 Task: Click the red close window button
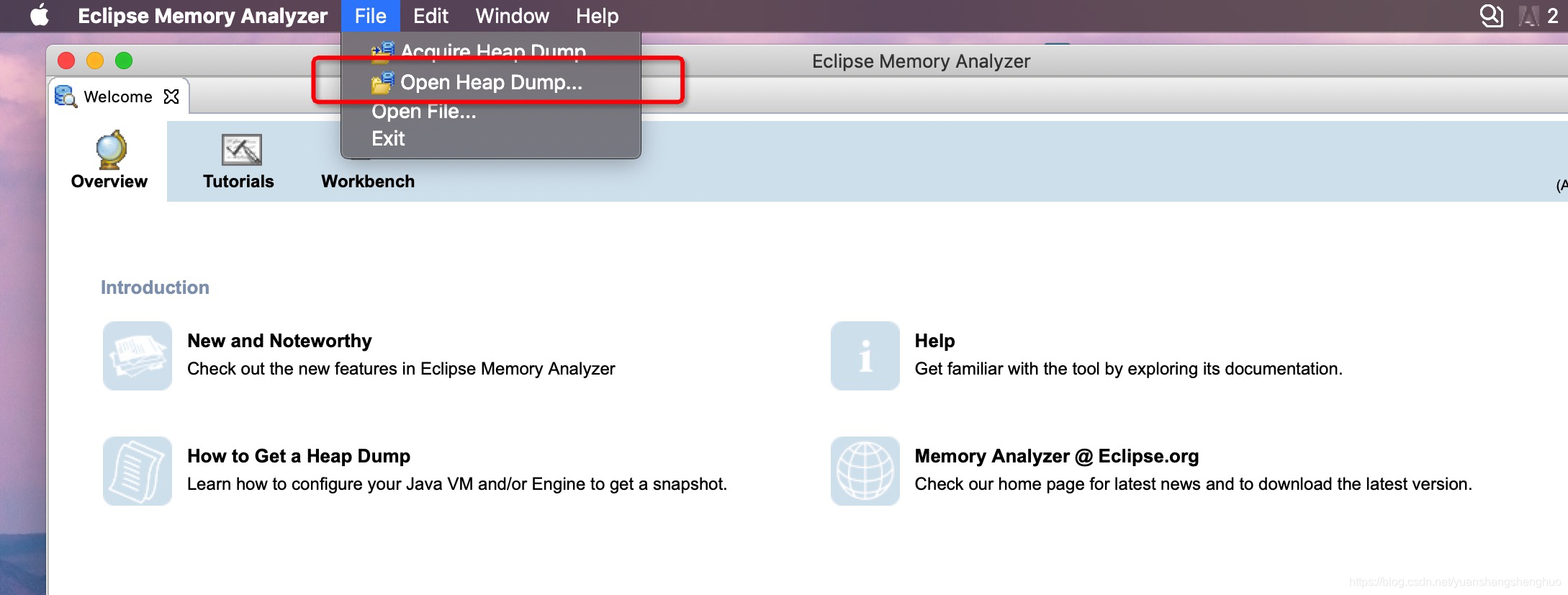pos(66,61)
